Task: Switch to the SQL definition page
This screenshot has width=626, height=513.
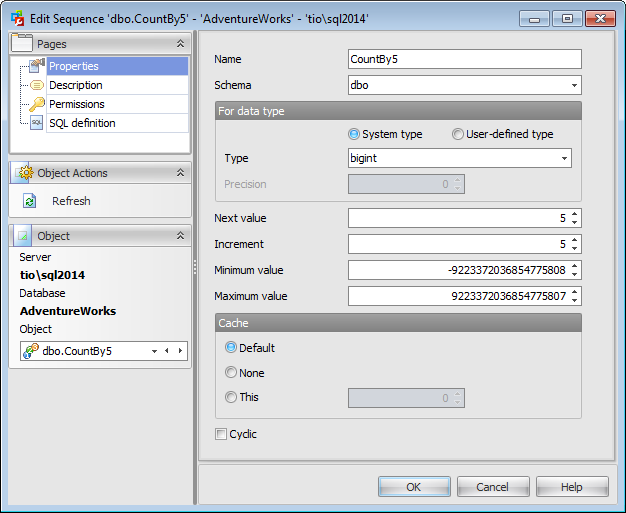Action: pyautogui.click(x=82, y=123)
